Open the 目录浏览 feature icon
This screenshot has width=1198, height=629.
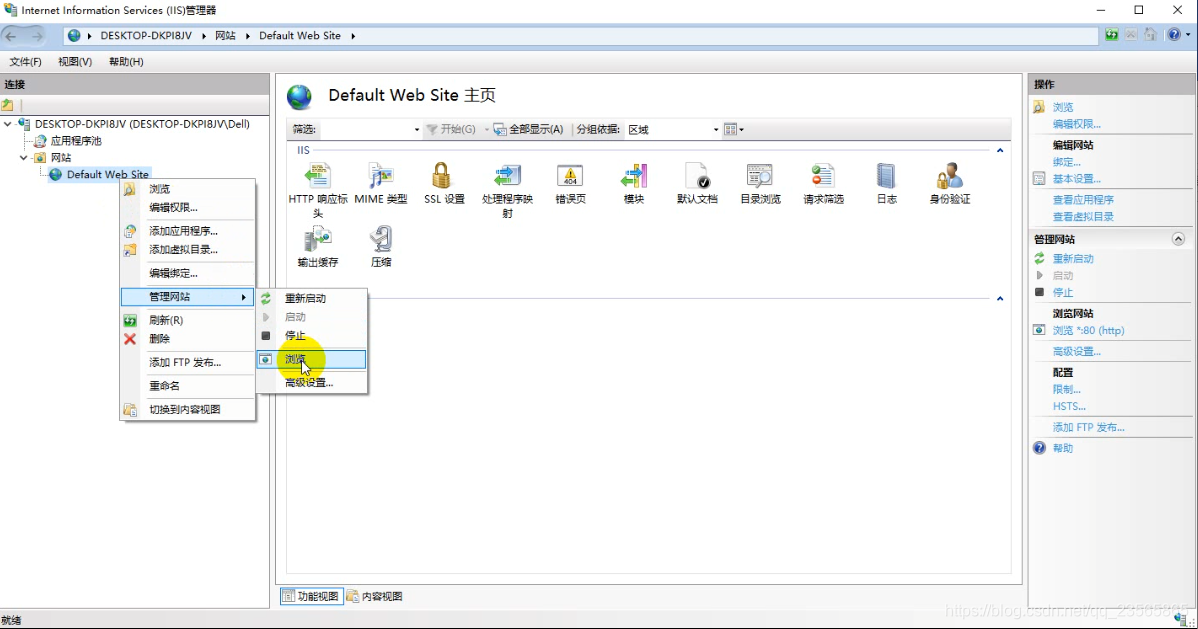(759, 177)
